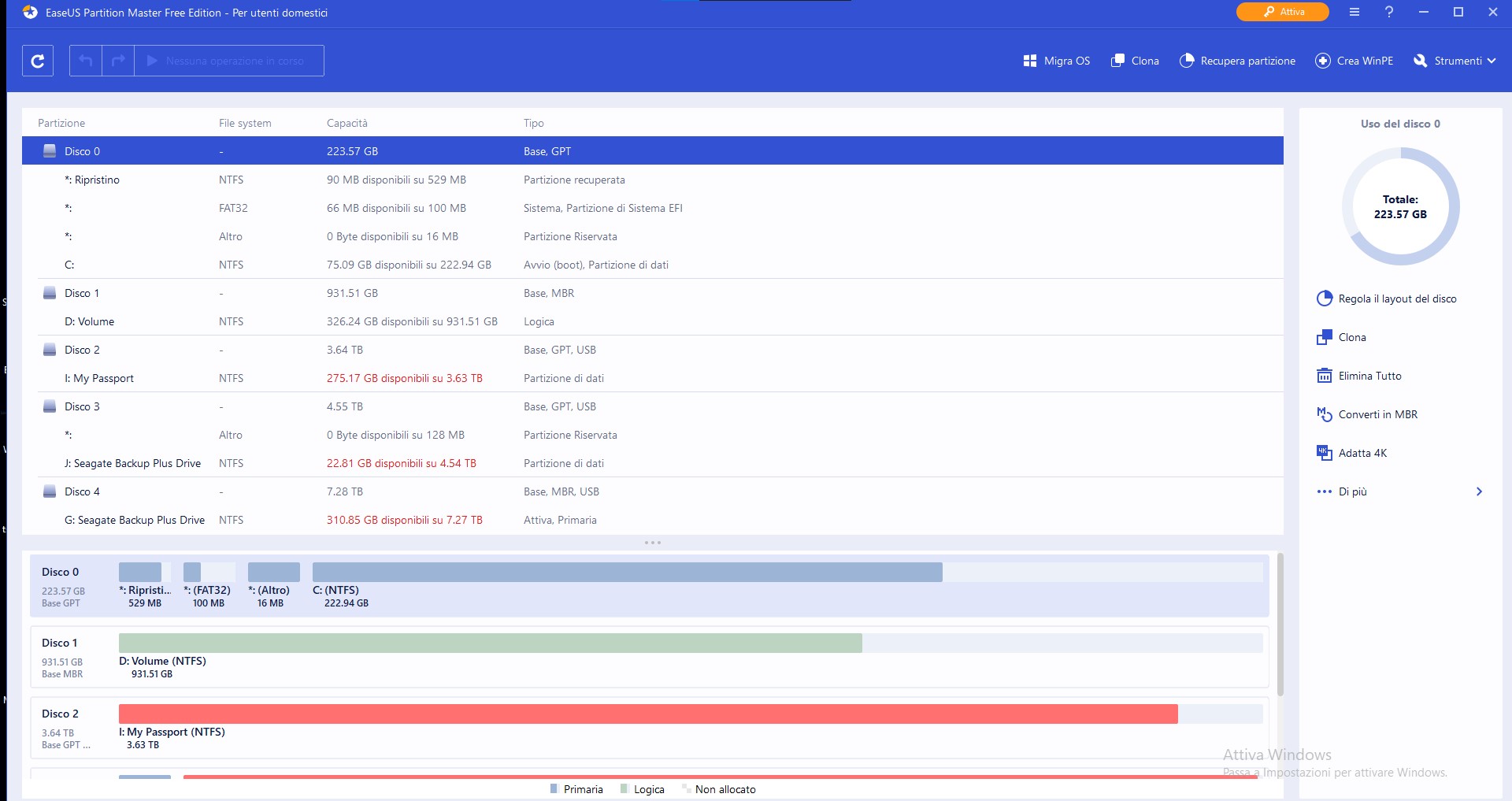Click the panel splitter three dots handle

coord(653,543)
